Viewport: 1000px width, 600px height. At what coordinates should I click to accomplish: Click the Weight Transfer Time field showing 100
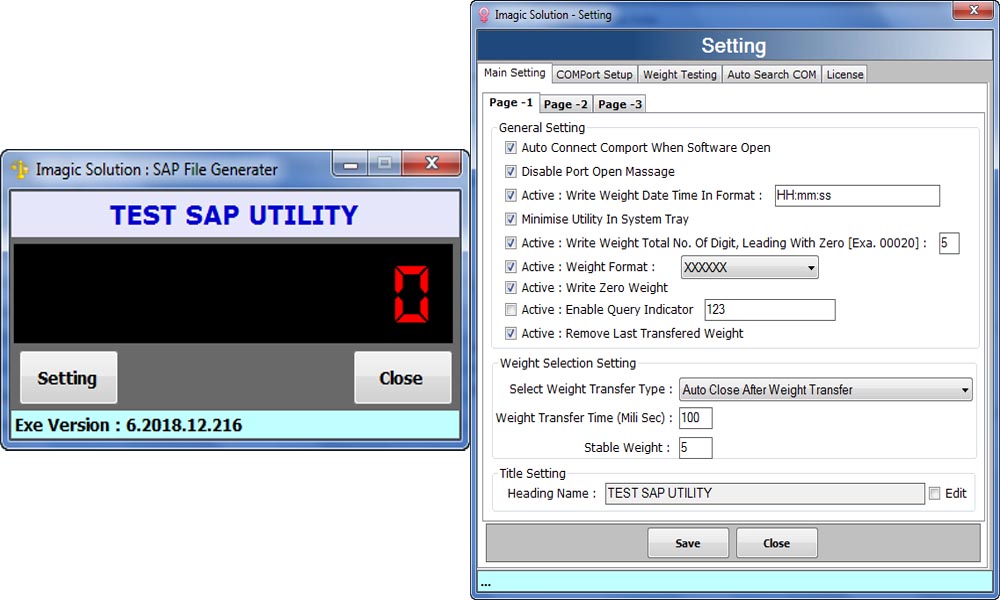696,418
